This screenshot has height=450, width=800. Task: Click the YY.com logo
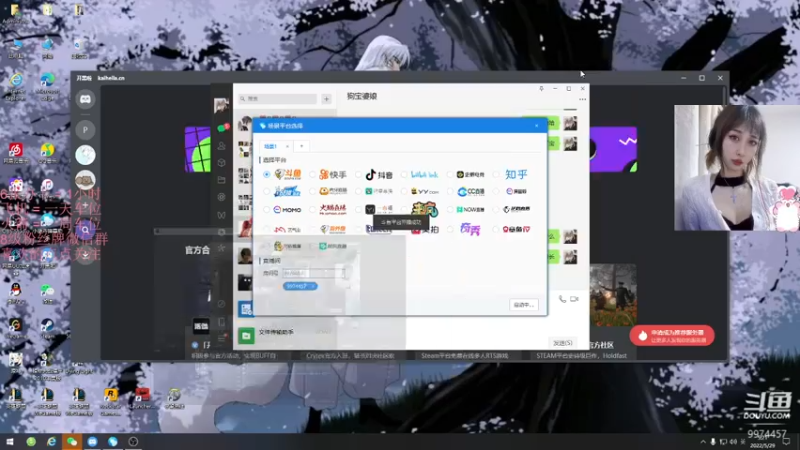point(424,192)
